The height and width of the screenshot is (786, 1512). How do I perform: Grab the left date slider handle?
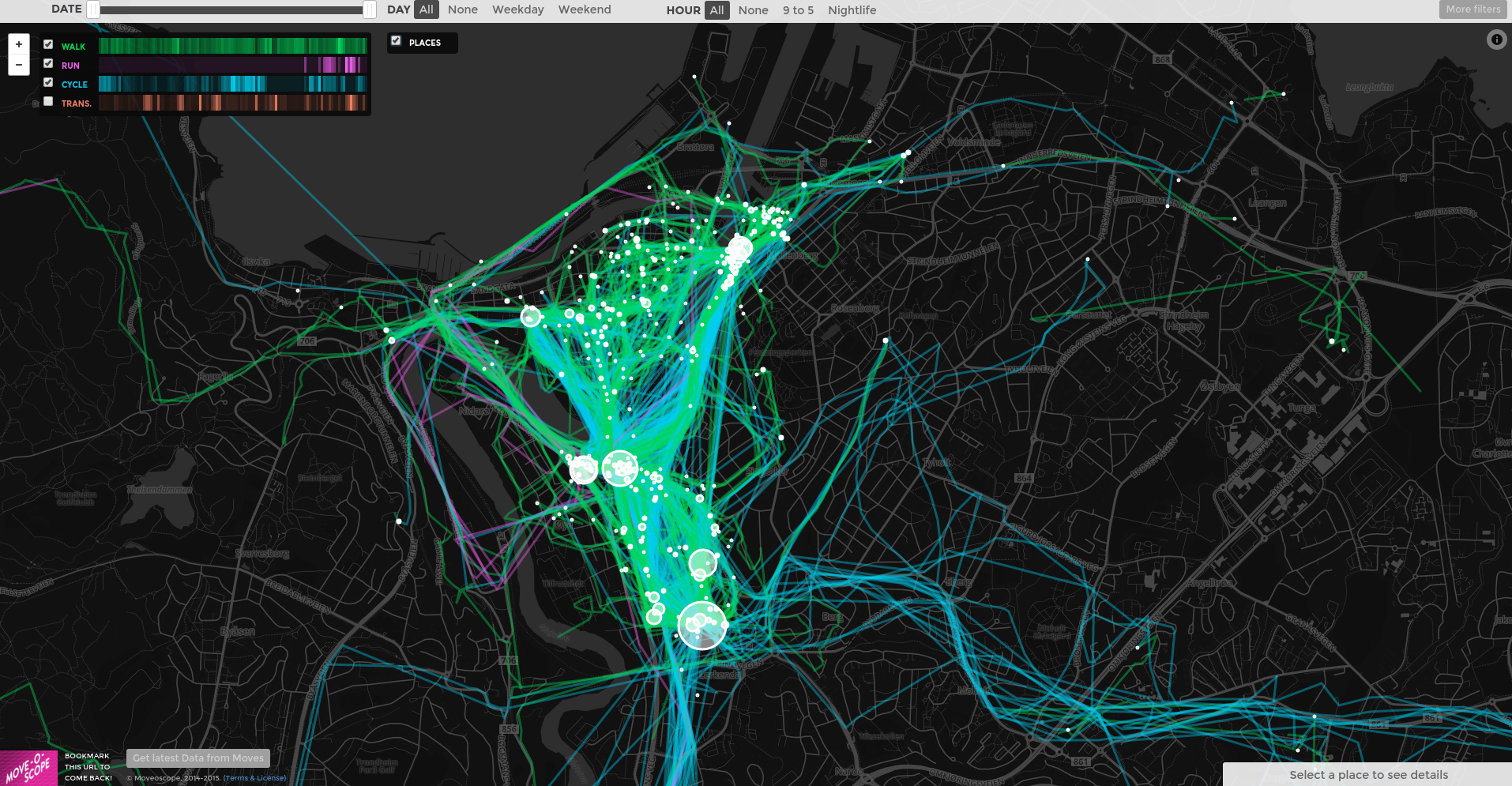click(x=93, y=9)
